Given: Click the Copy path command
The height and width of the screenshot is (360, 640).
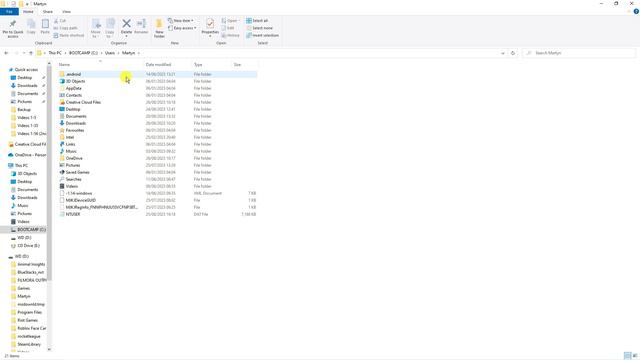Looking at the screenshot, I should (65, 28).
